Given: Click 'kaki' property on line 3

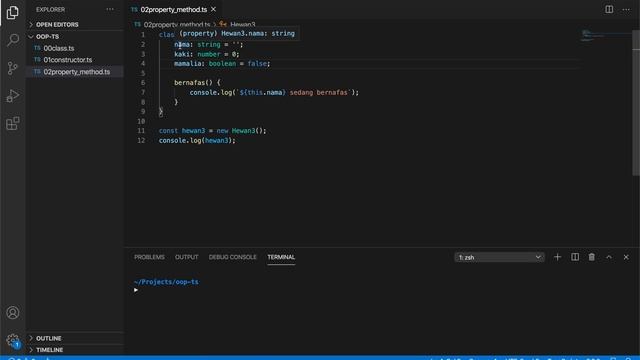Looking at the screenshot, I should point(182,54).
